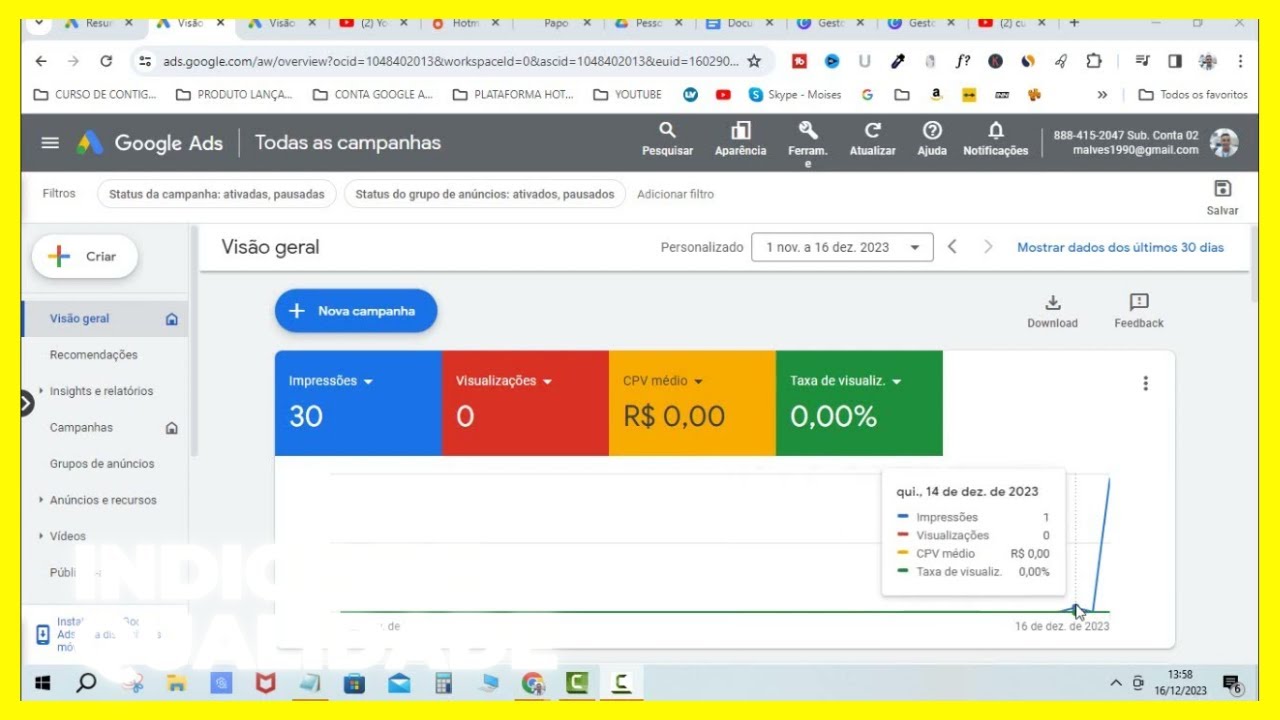Open the Google Ads hamburger menu
The height and width of the screenshot is (720, 1280).
point(50,143)
